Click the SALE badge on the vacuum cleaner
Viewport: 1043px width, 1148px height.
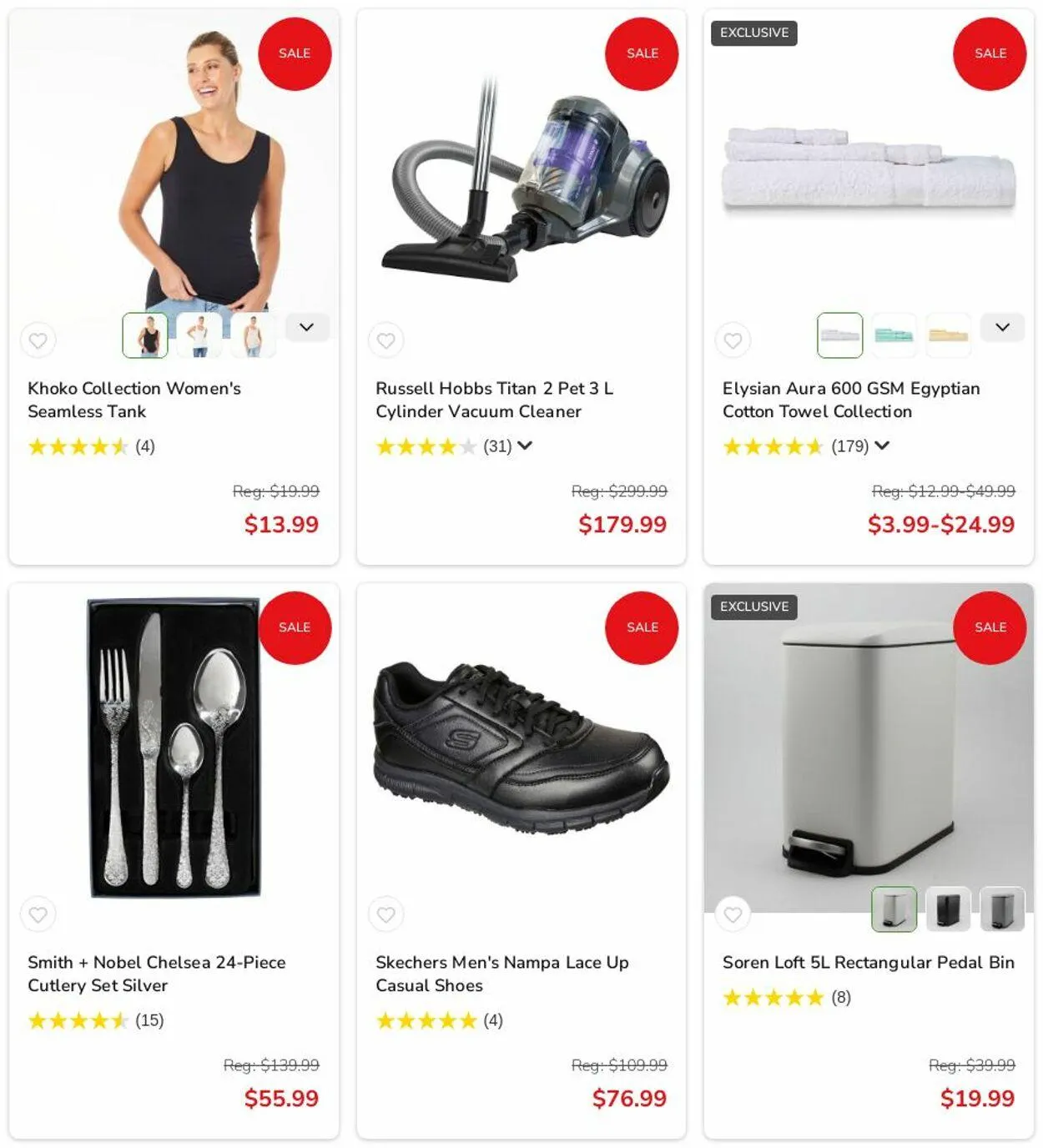pyautogui.click(x=642, y=53)
